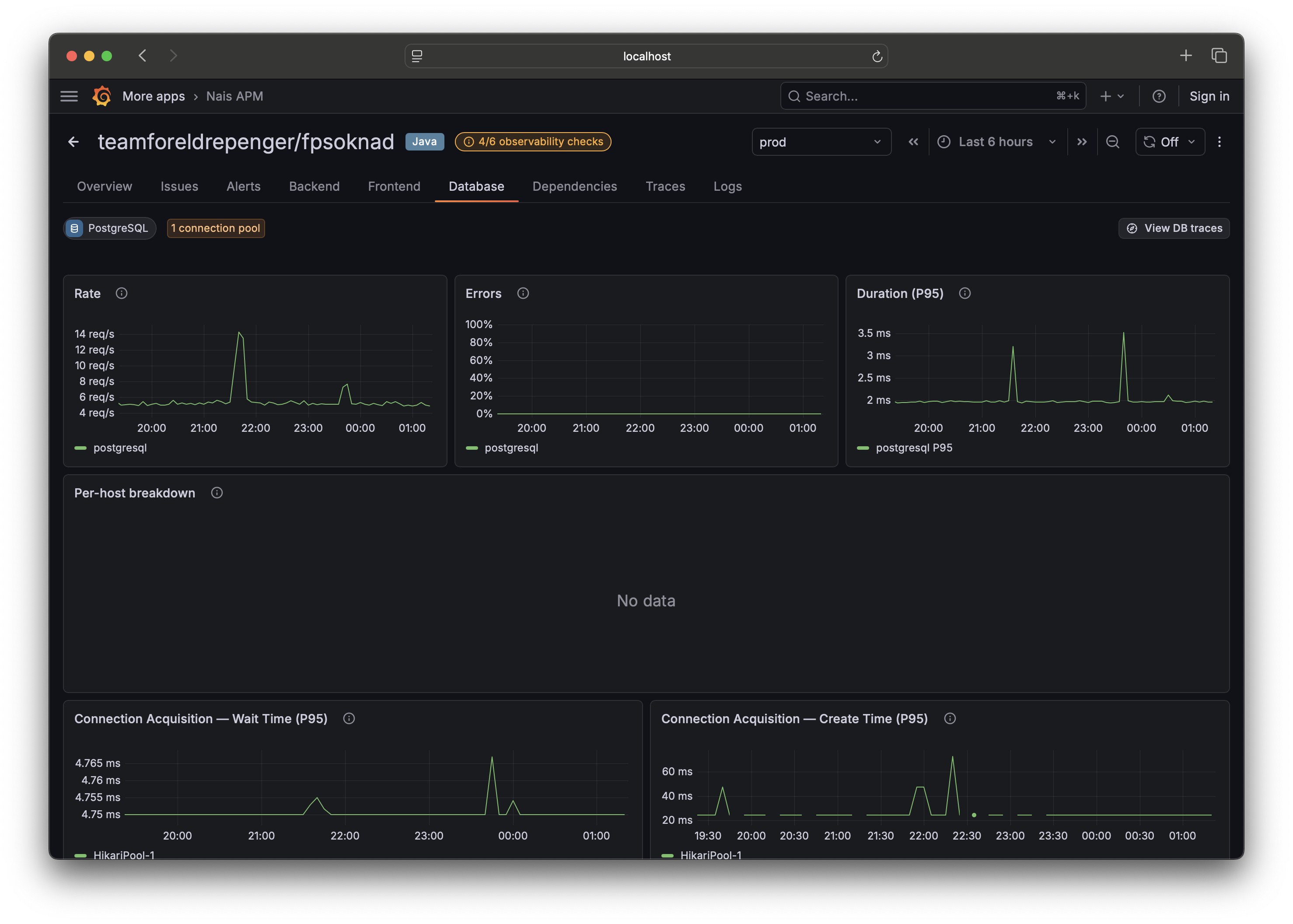Show info for Create Time (P95) panel

tap(950, 719)
